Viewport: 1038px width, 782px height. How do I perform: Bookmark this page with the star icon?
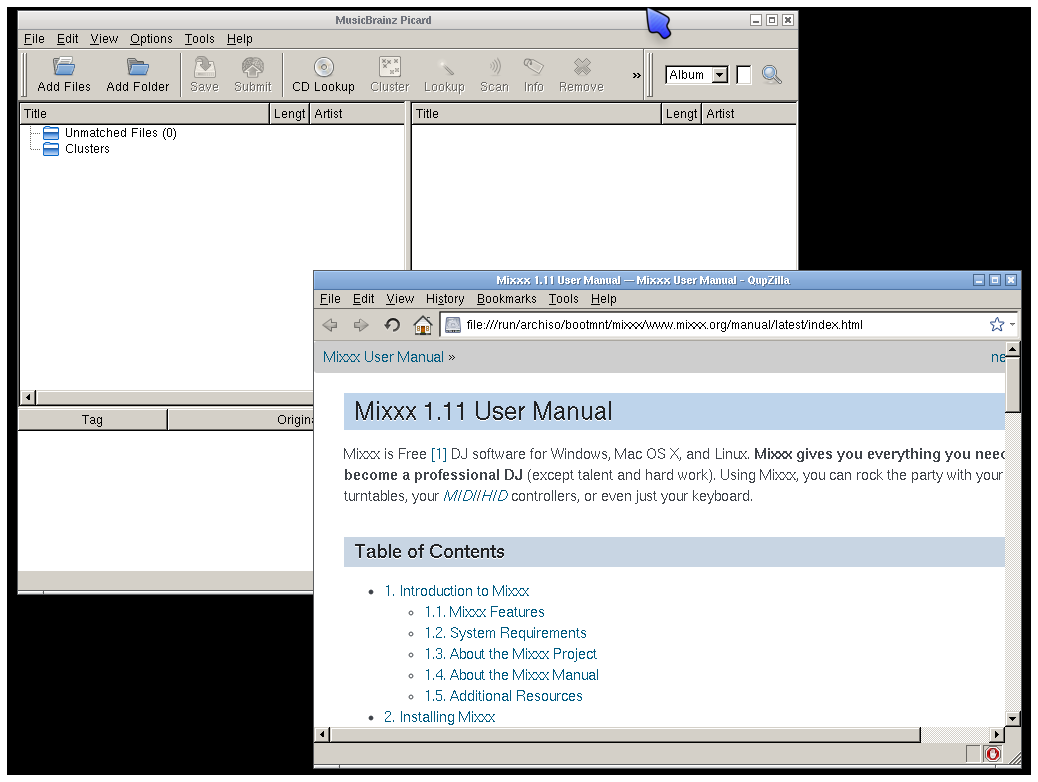pyautogui.click(x=996, y=324)
